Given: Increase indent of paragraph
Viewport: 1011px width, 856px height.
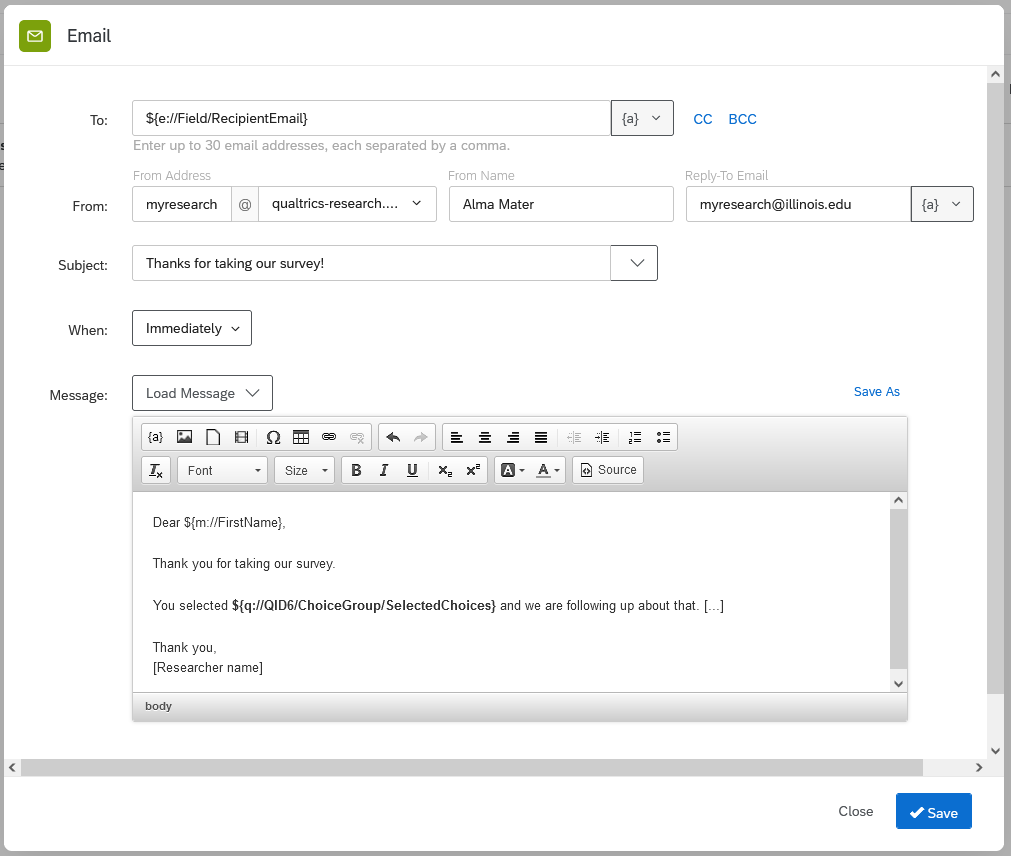Looking at the screenshot, I should coord(602,437).
